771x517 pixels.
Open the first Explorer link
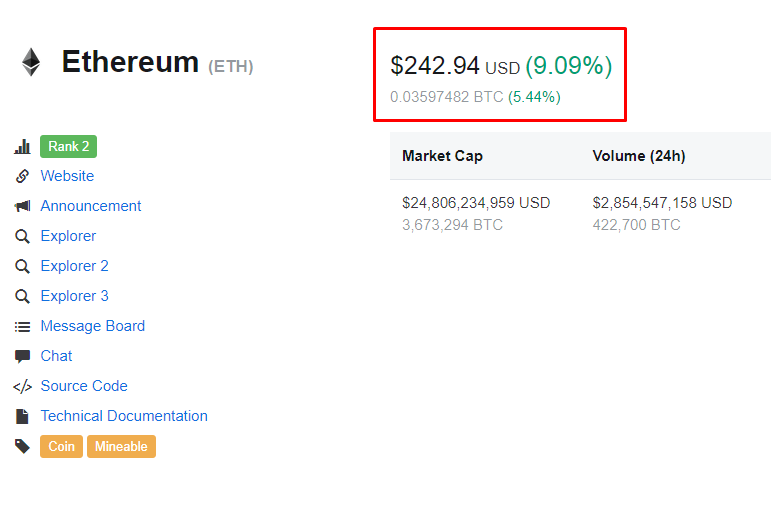(68, 236)
